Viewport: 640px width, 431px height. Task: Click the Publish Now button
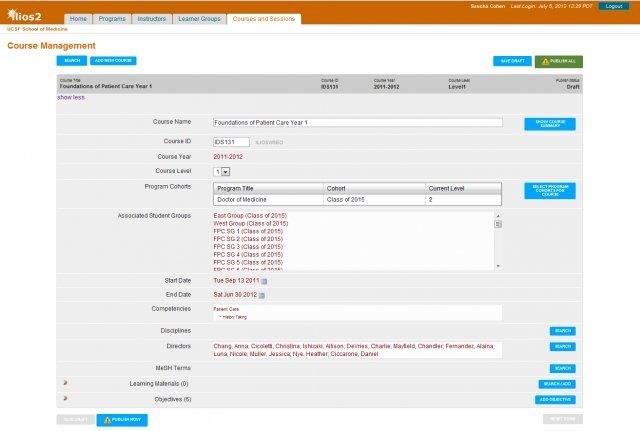(x=122, y=420)
